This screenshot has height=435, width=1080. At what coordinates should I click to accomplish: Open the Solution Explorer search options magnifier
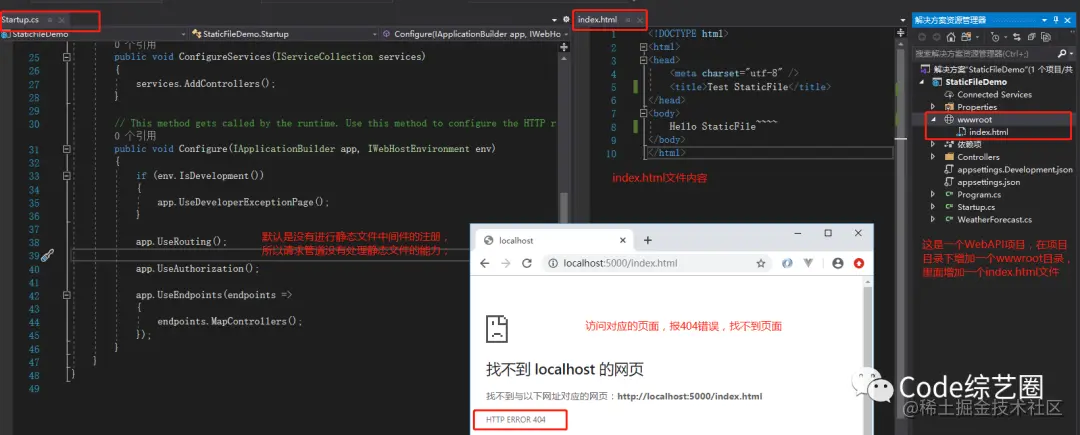1063,53
